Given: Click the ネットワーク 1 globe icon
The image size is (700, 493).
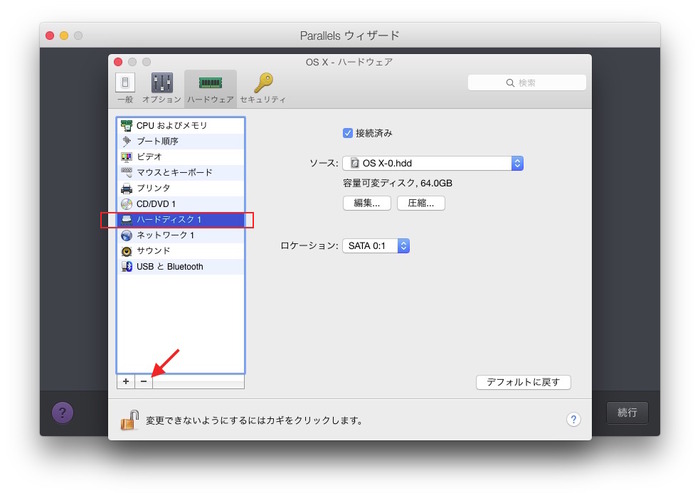Looking at the screenshot, I should (x=127, y=235).
